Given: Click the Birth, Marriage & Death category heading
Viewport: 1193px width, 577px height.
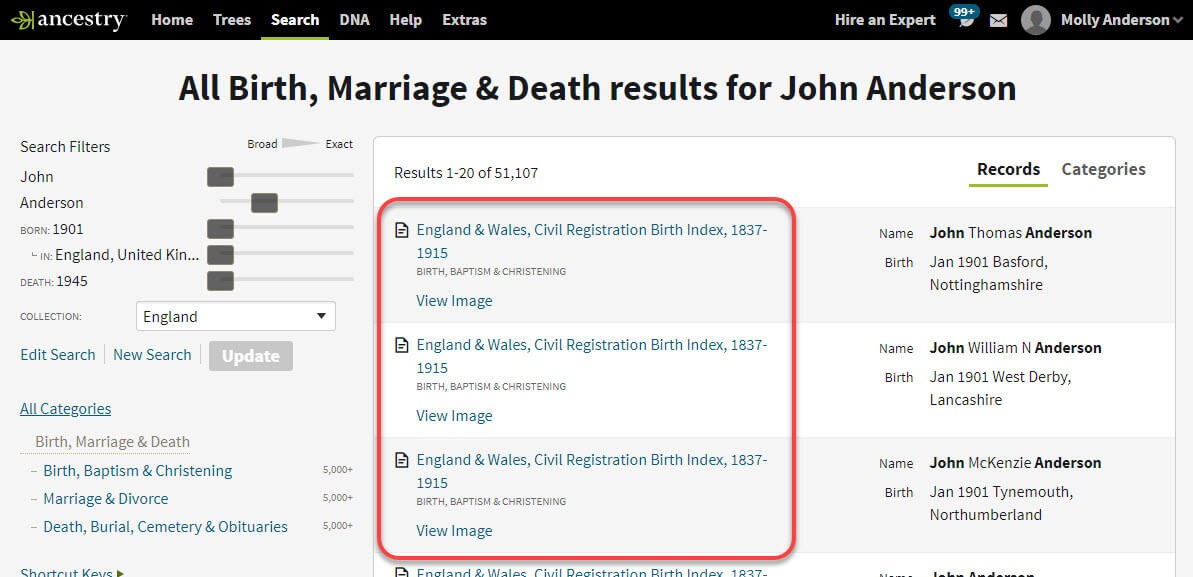Looking at the screenshot, I should (x=113, y=442).
